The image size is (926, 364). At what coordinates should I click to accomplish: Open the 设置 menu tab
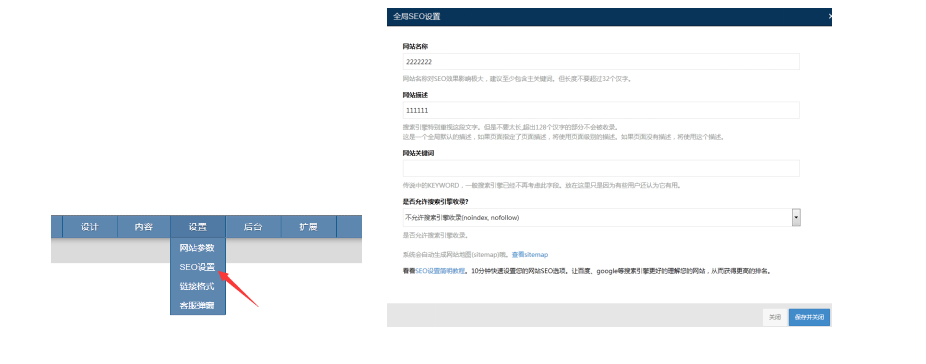pyautogui.click(x=198, y=227)
